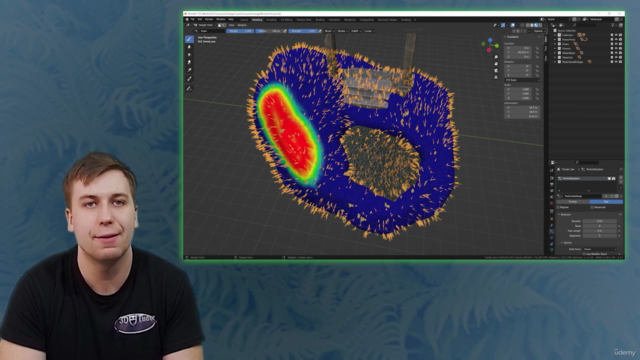Viewport: 640px width, 360px height.
Task: Disable WaterSmallFoliage render camera icon
Action: point(620,62)
